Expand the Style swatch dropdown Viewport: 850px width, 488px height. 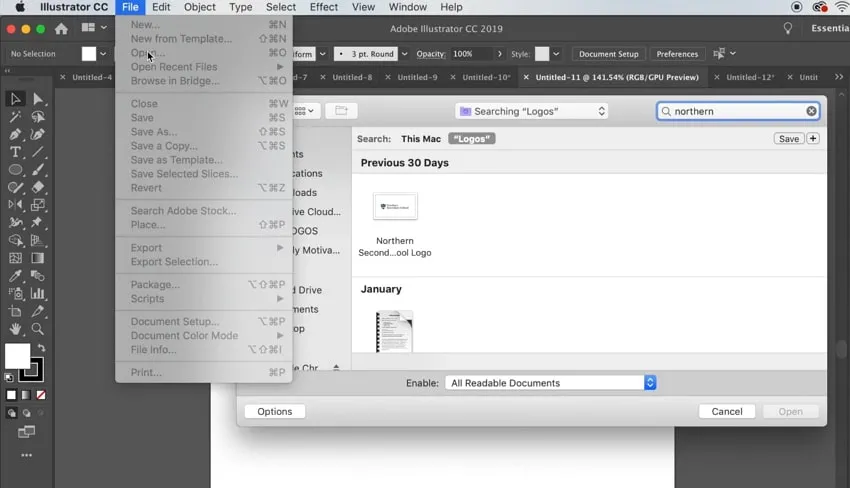tap(556, 54)
